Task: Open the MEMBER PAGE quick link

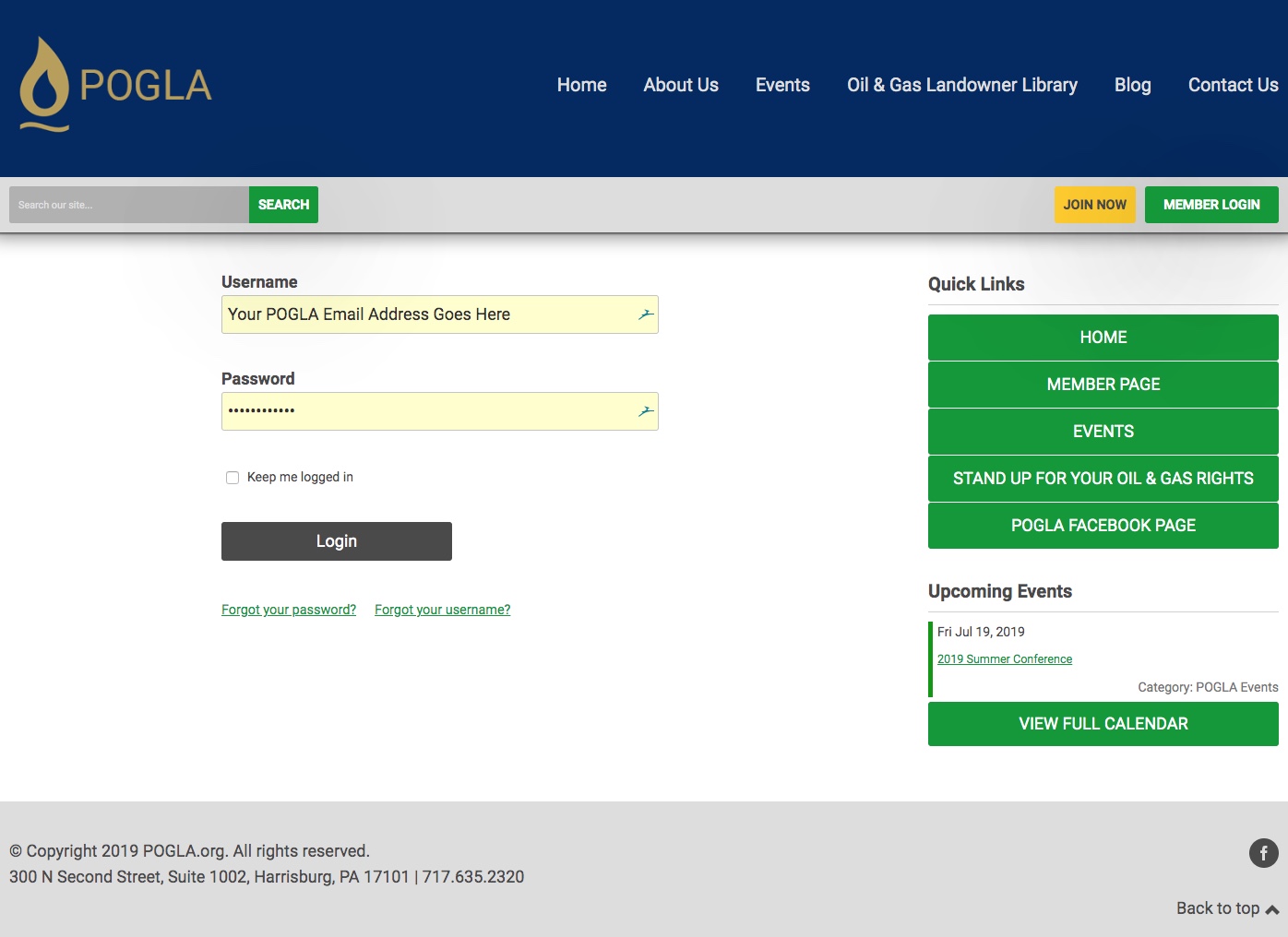Action: (x=1103, y=385)
